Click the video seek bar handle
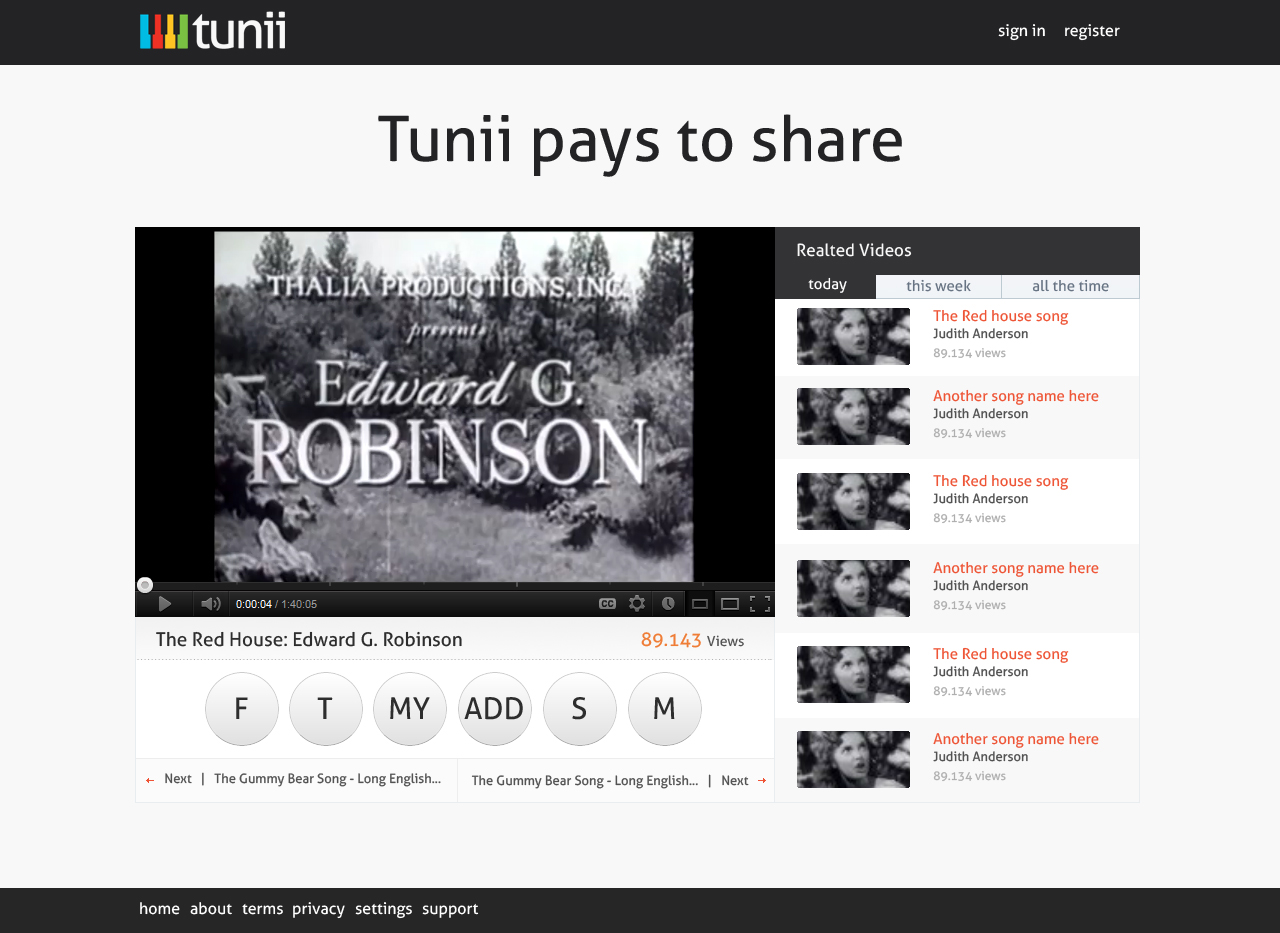This screenshot has height=933, width=1280. [x=145, y=585]
